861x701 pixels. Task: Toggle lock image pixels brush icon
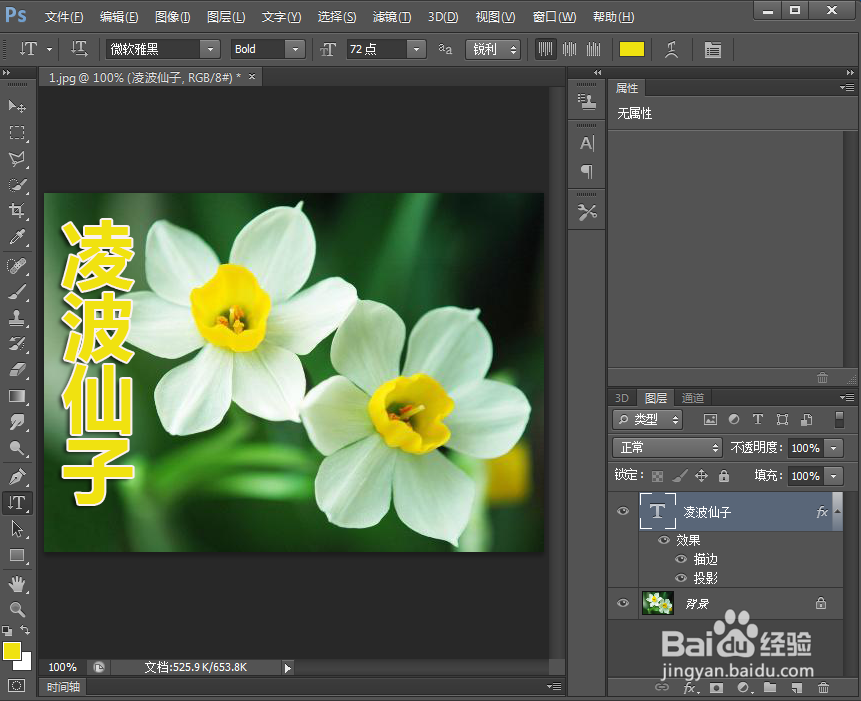pos(680,475)
